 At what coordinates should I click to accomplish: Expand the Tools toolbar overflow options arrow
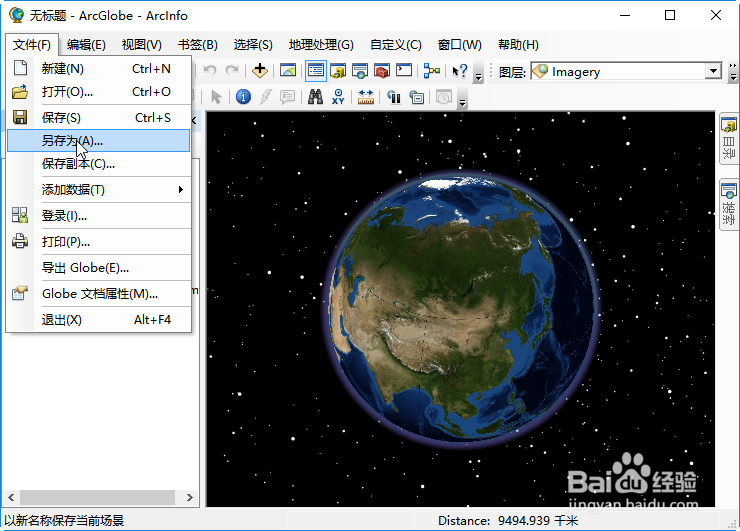tap(463, 103)
